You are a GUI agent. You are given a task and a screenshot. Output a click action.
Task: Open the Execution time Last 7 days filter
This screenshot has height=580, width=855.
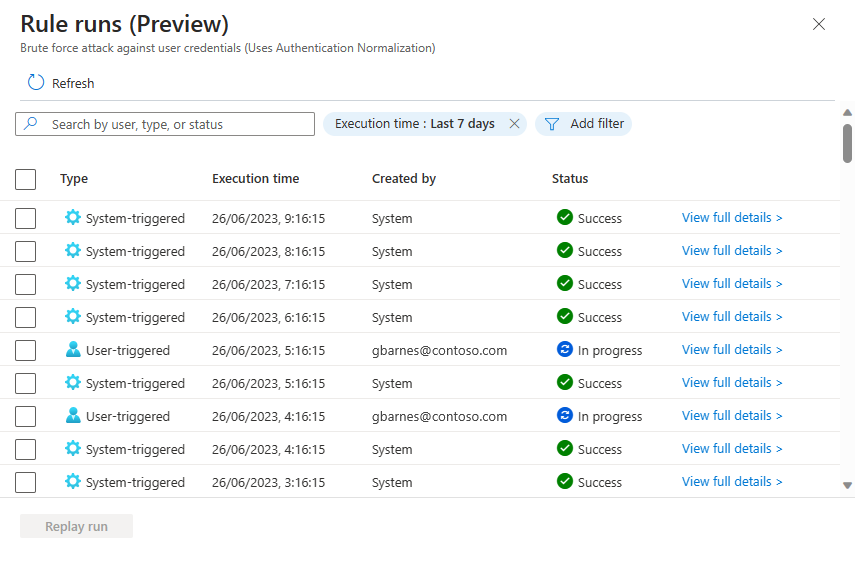[416, 124]
